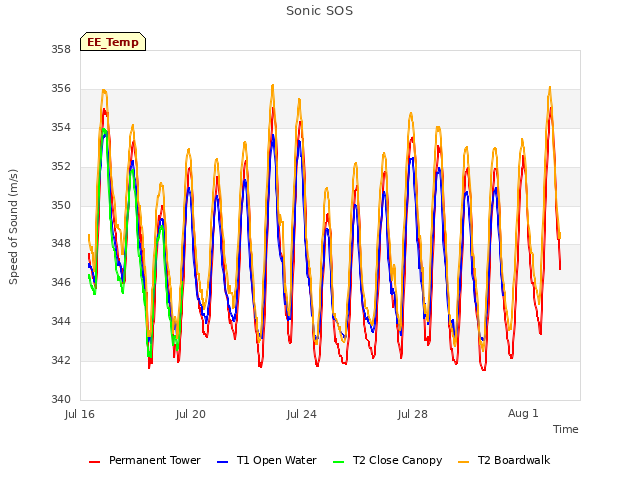Click the Aug 1 x-axis tick label
This screenshot has height=480, width=640.
(523, 413)
